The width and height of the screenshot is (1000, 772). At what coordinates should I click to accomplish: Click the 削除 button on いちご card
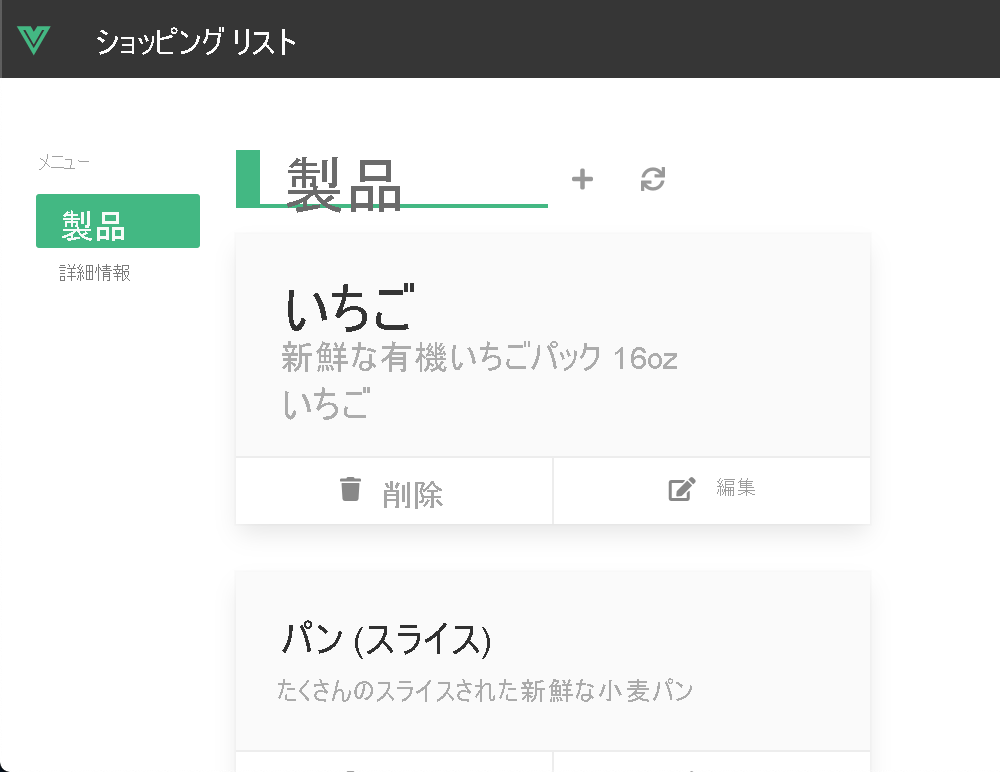394,491
